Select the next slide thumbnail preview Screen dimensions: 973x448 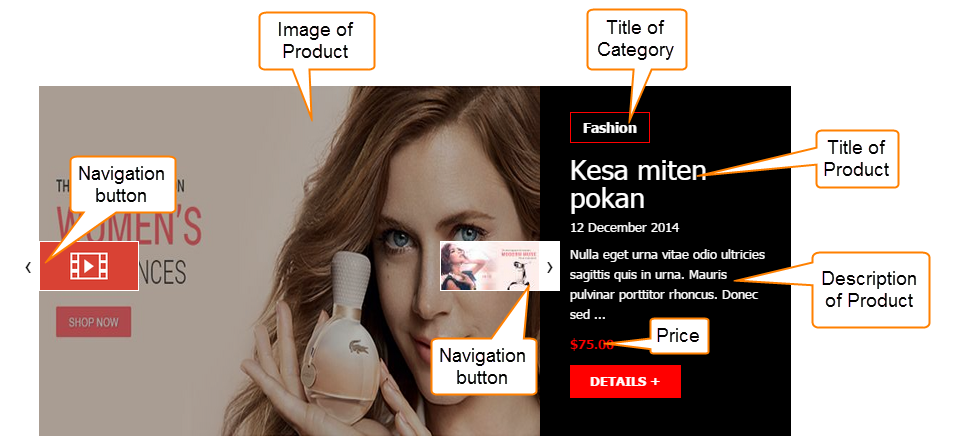490,266
